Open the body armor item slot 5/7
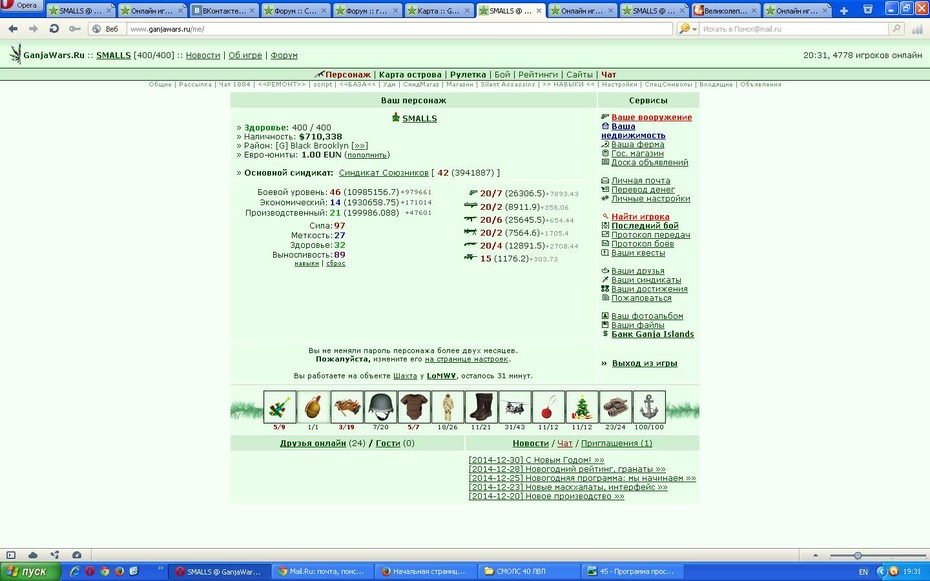 tap(414, 407)
